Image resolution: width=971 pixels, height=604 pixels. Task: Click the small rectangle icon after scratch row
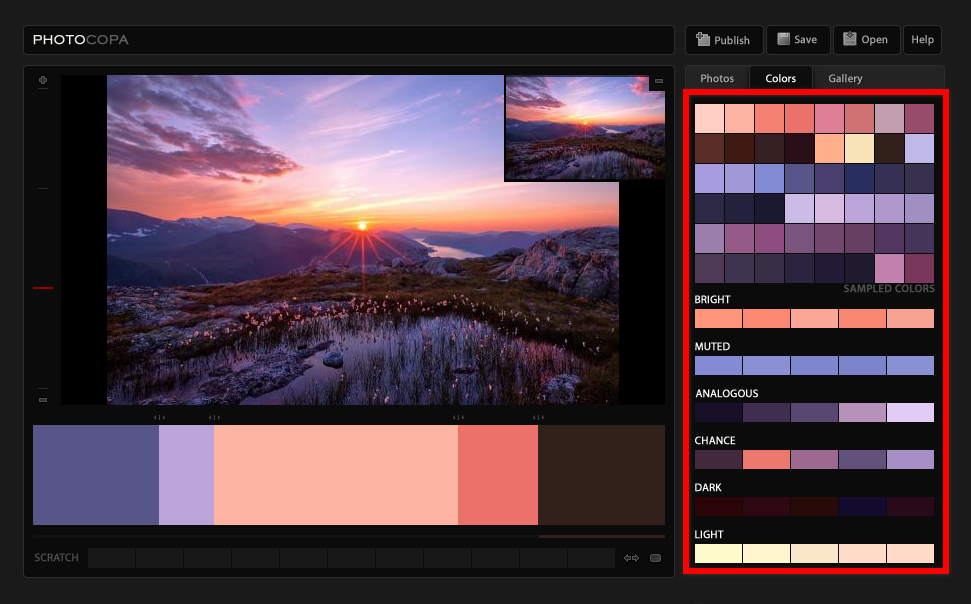[x=655, y=558]
